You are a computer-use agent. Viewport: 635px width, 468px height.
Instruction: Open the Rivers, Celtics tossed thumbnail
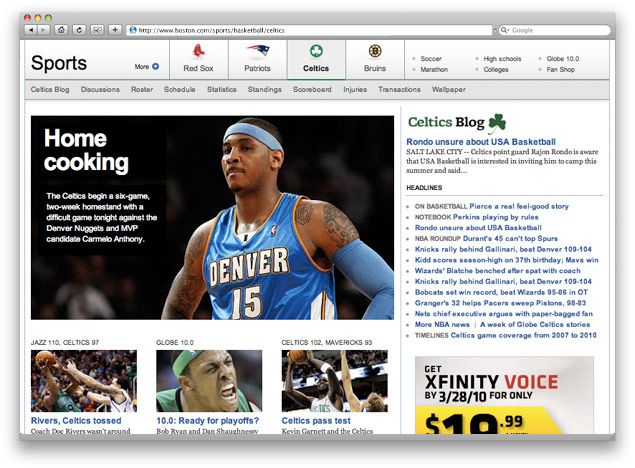tap(84, 381)
